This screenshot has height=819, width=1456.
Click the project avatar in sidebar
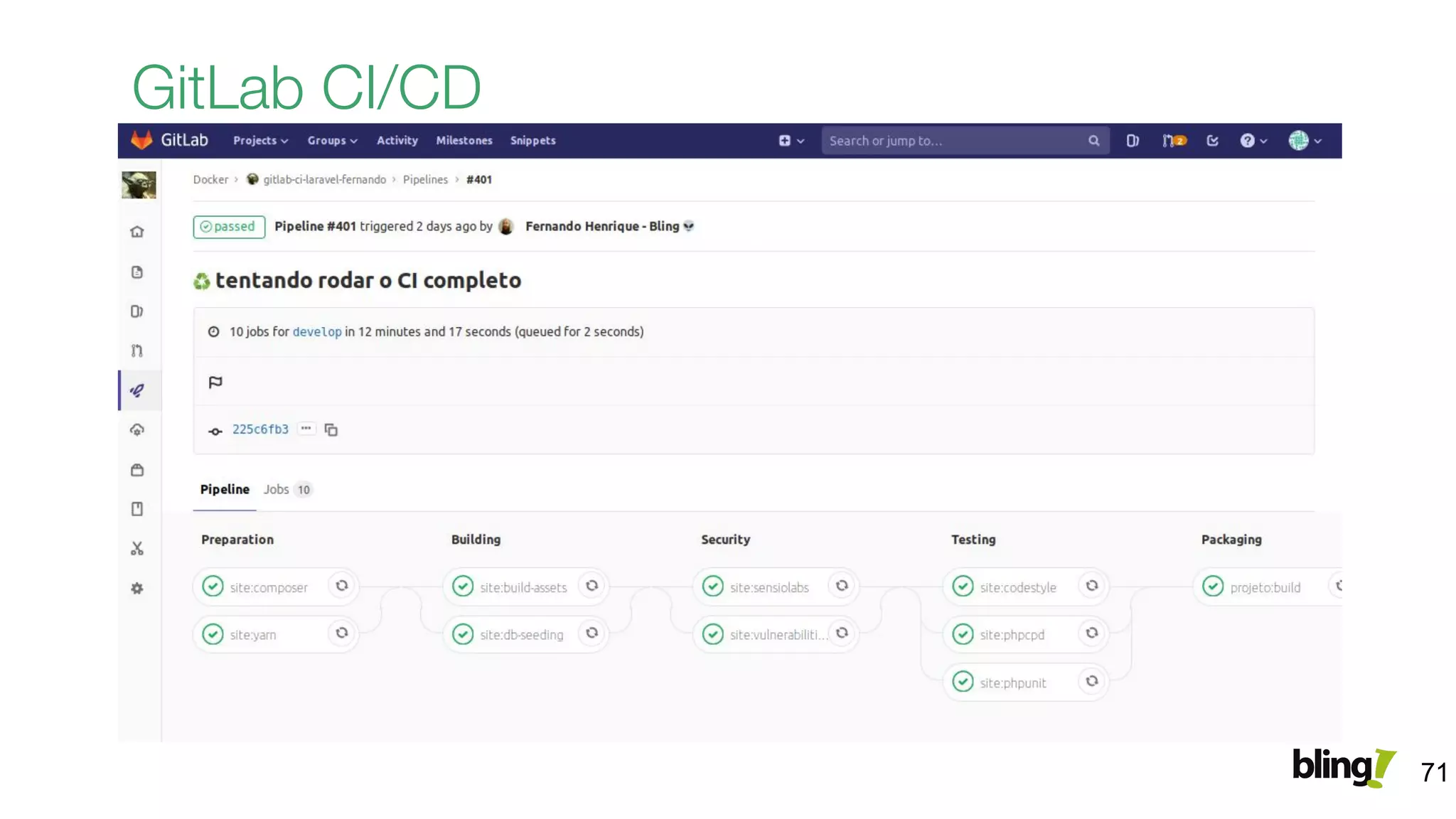point(139,185)
